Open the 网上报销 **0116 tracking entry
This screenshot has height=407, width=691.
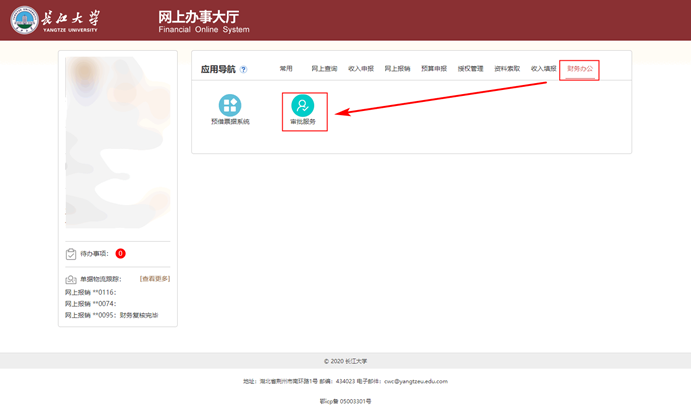(91, 292)
